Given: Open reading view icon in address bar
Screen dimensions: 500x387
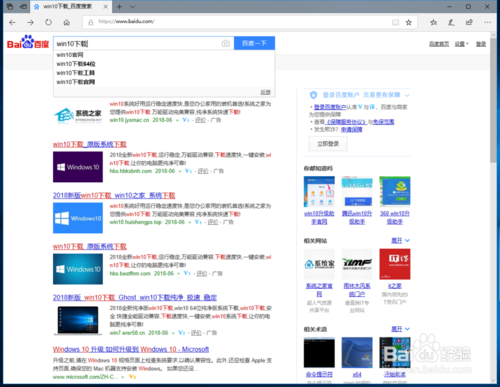Looking at the screenshot, I should 395,22.
